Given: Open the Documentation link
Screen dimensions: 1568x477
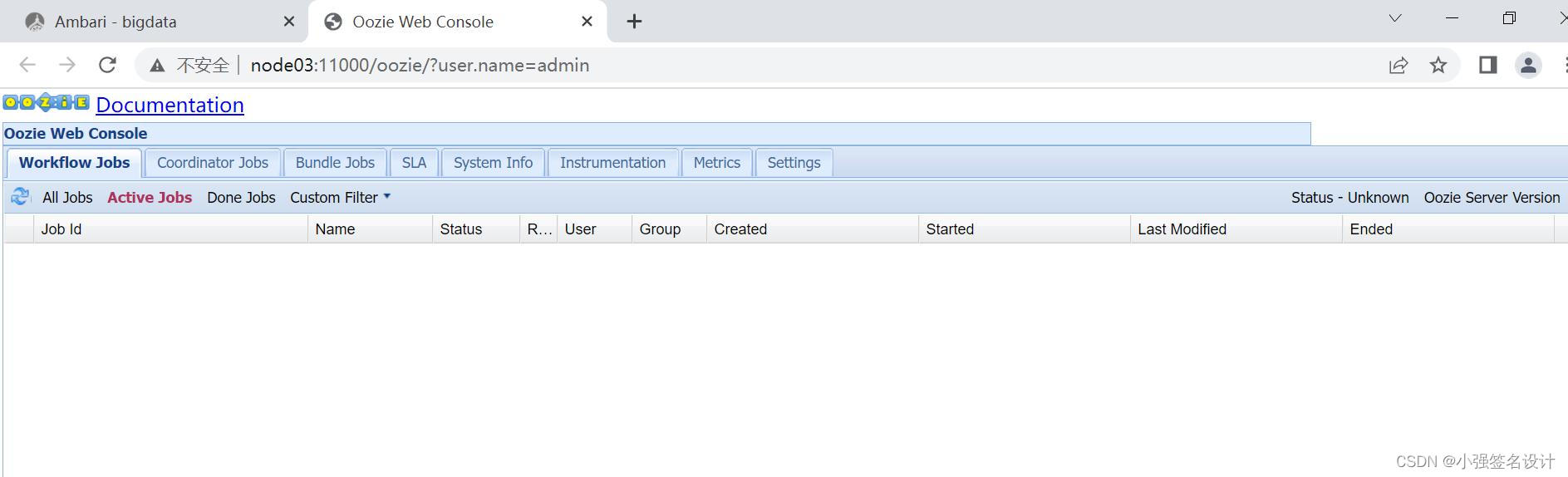Looking at the screenshot, I should point(170,105).
